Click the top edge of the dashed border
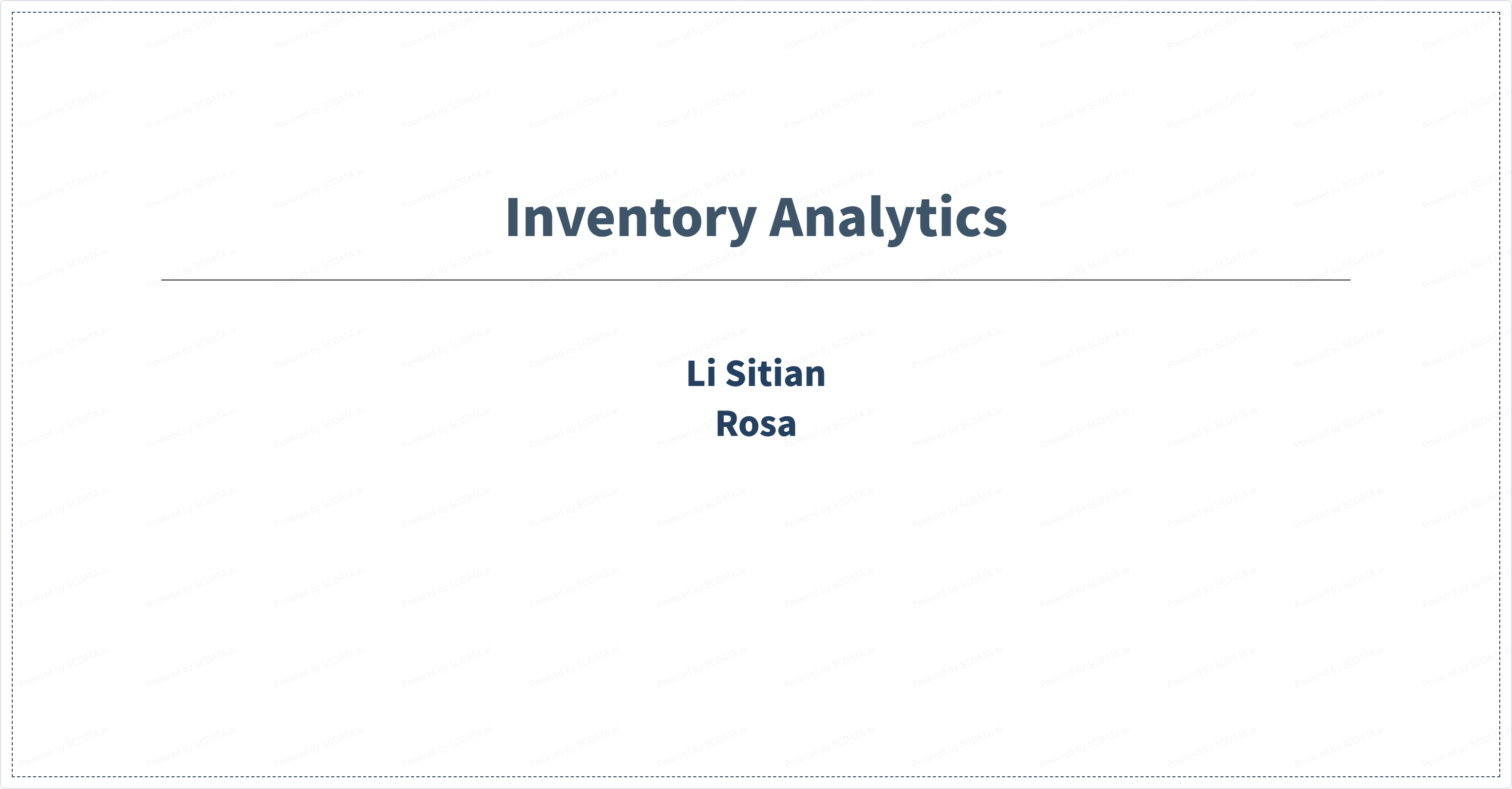The image size is (1512, 789). pyautogui.click(x=756, y=12)
